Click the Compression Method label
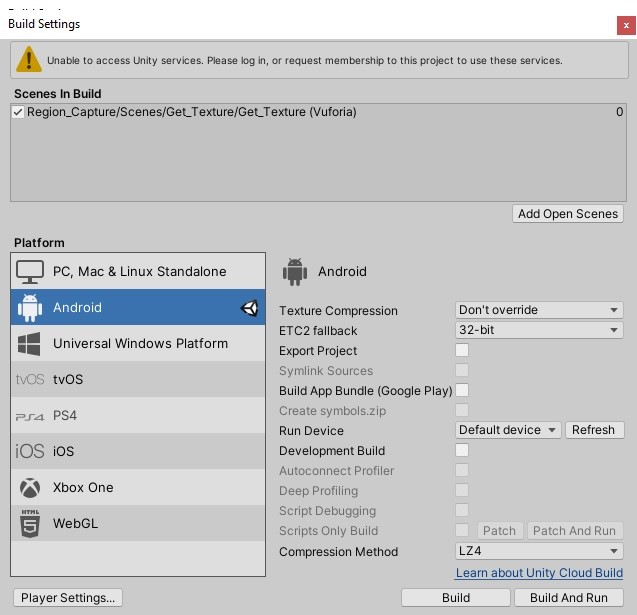Viewport: 637px width, 615px height. [x=338, y=552]
